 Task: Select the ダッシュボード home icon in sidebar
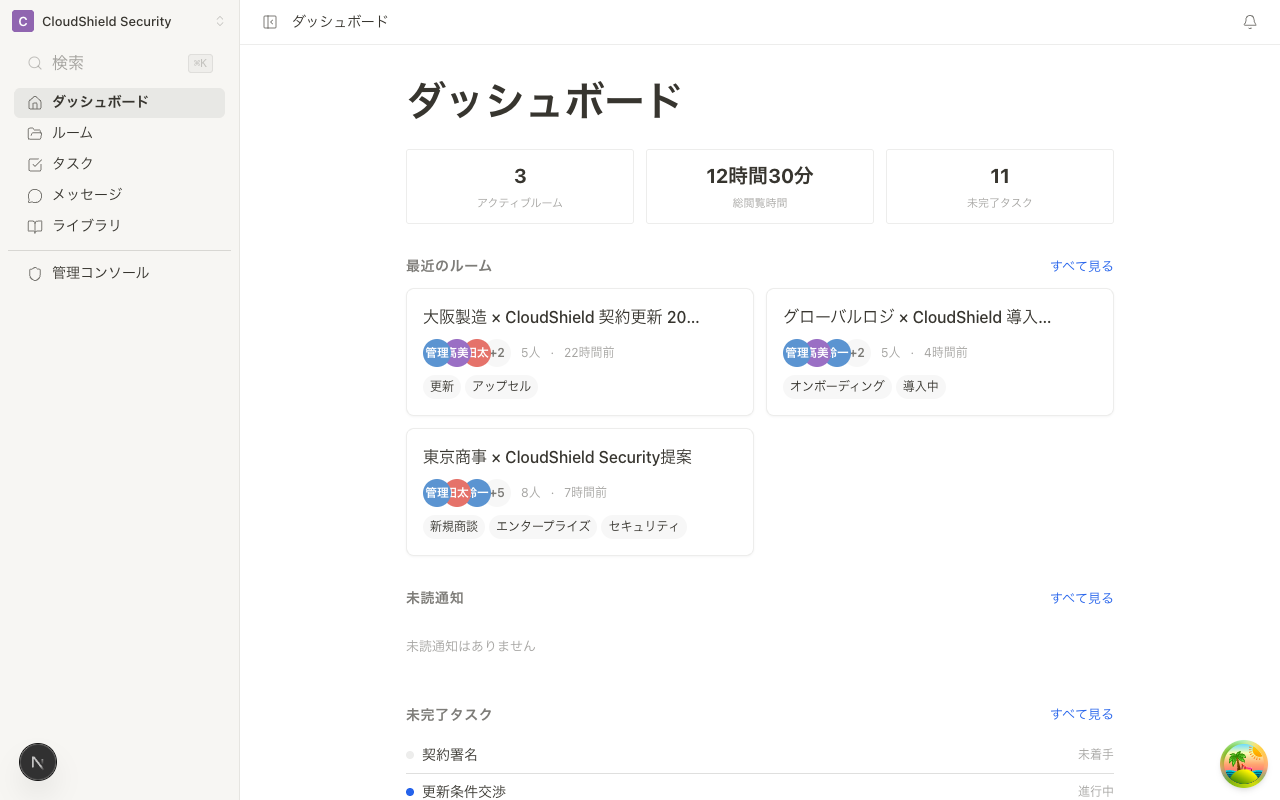point(35,102)
